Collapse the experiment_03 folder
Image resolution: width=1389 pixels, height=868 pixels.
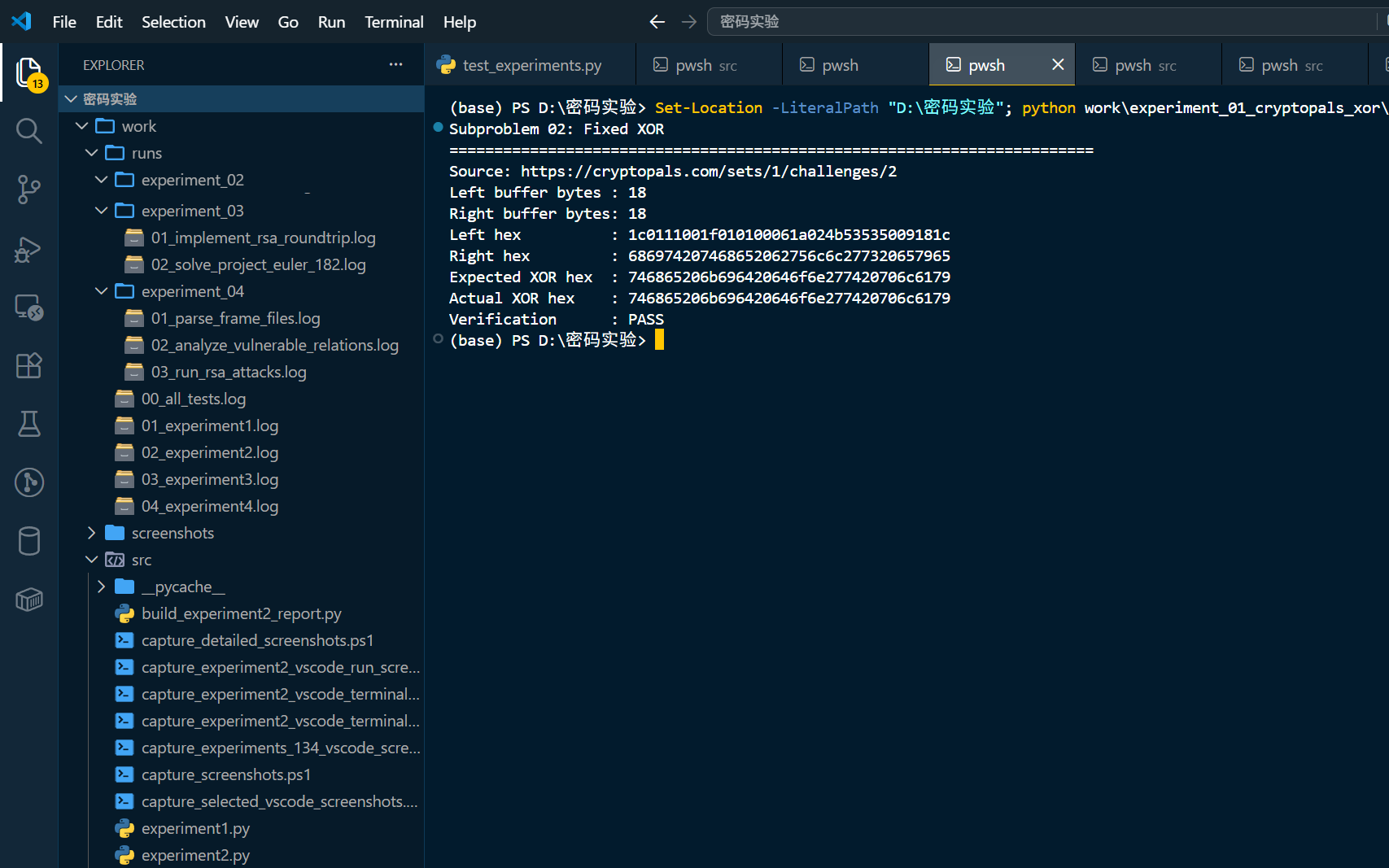[101, 211]
